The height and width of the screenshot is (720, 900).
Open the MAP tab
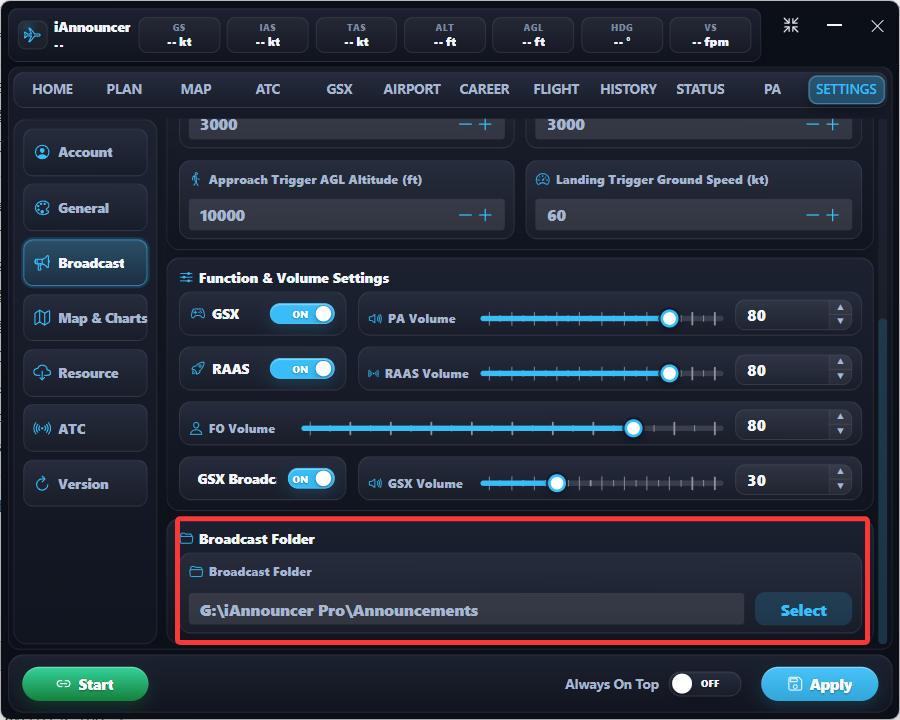[x=196, y=90]
